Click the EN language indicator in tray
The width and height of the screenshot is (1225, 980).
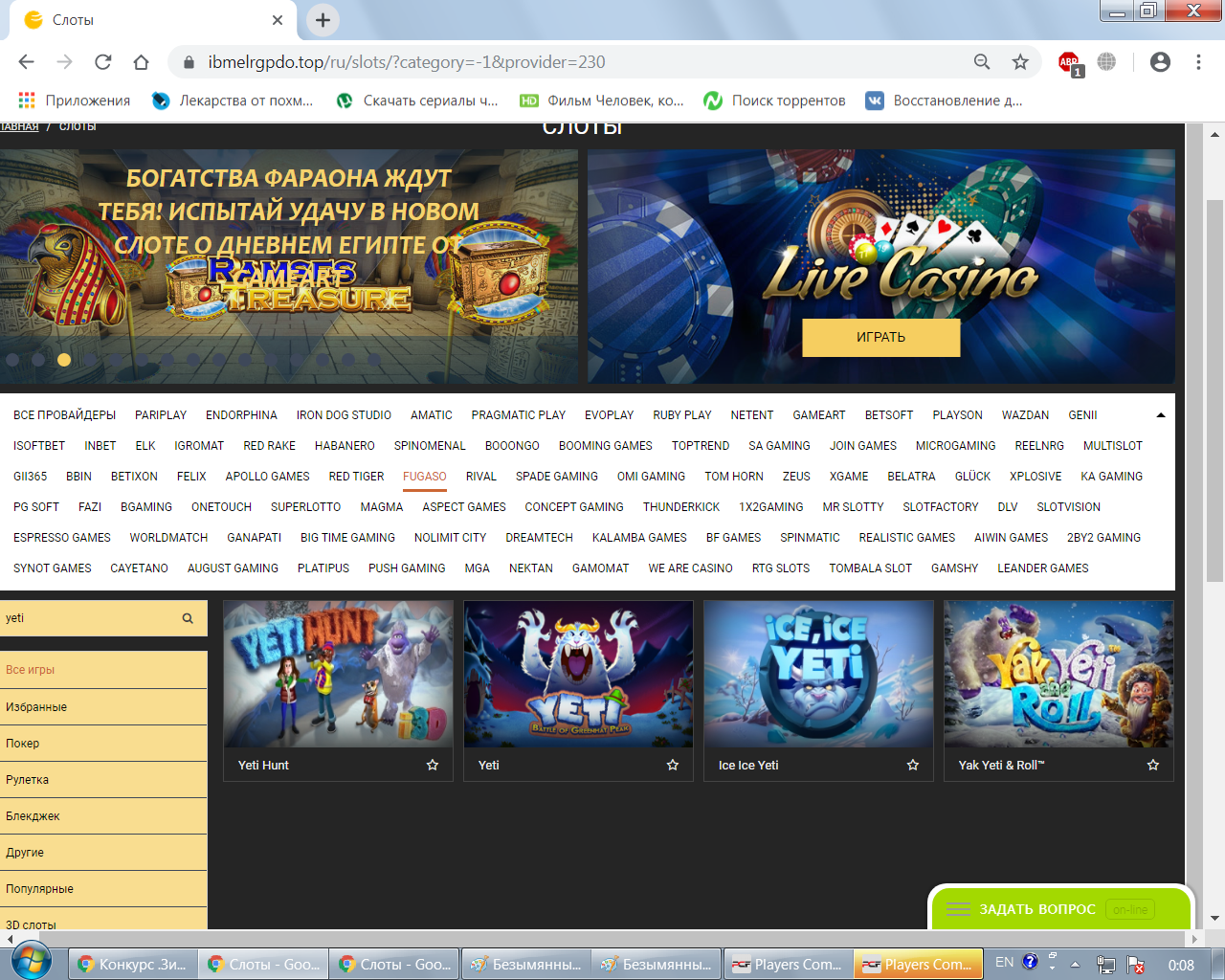pyautogui.click(x=1004, y=963)
